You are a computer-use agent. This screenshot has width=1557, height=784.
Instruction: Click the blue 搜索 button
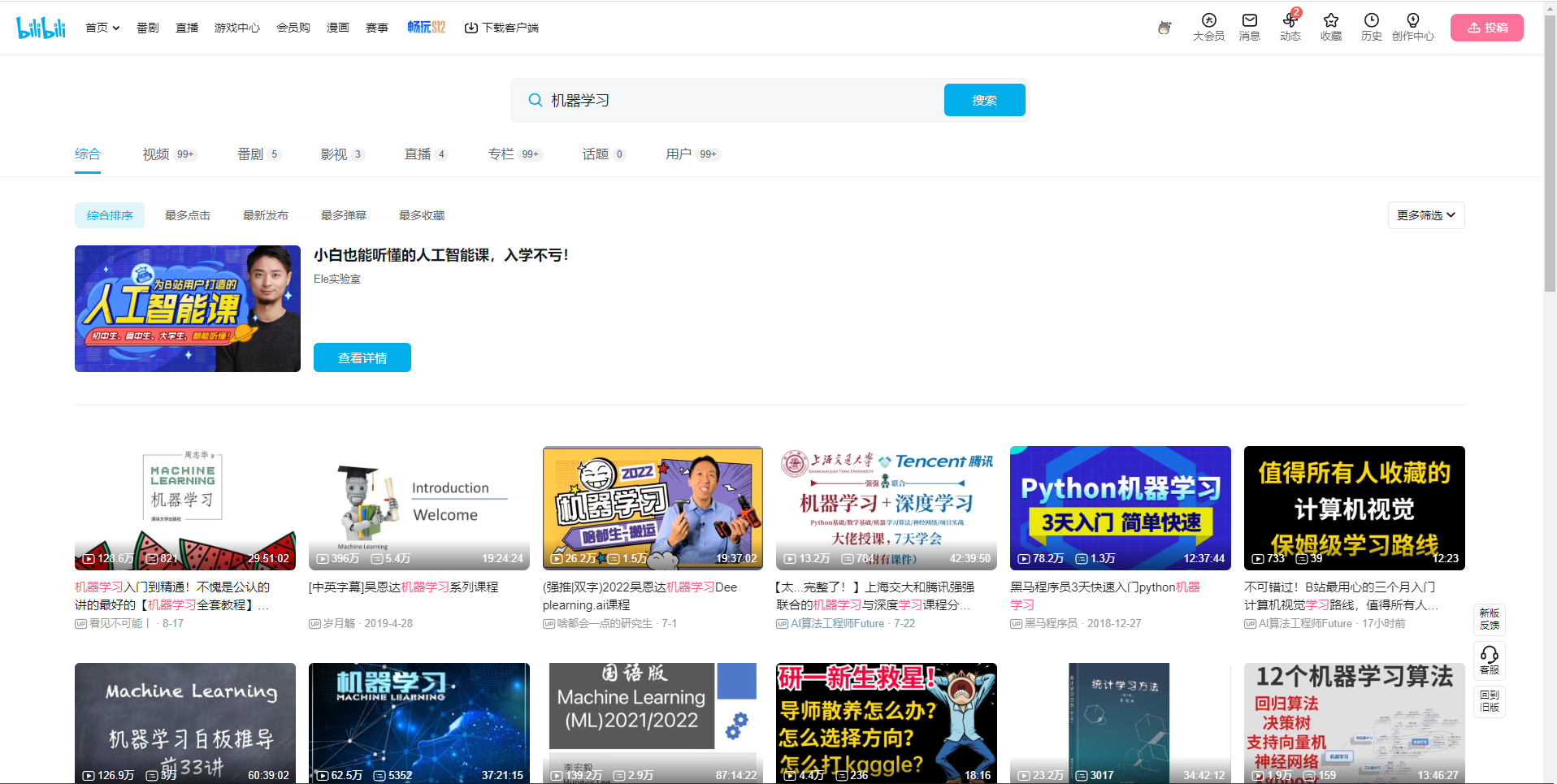(x=984, y=100)
